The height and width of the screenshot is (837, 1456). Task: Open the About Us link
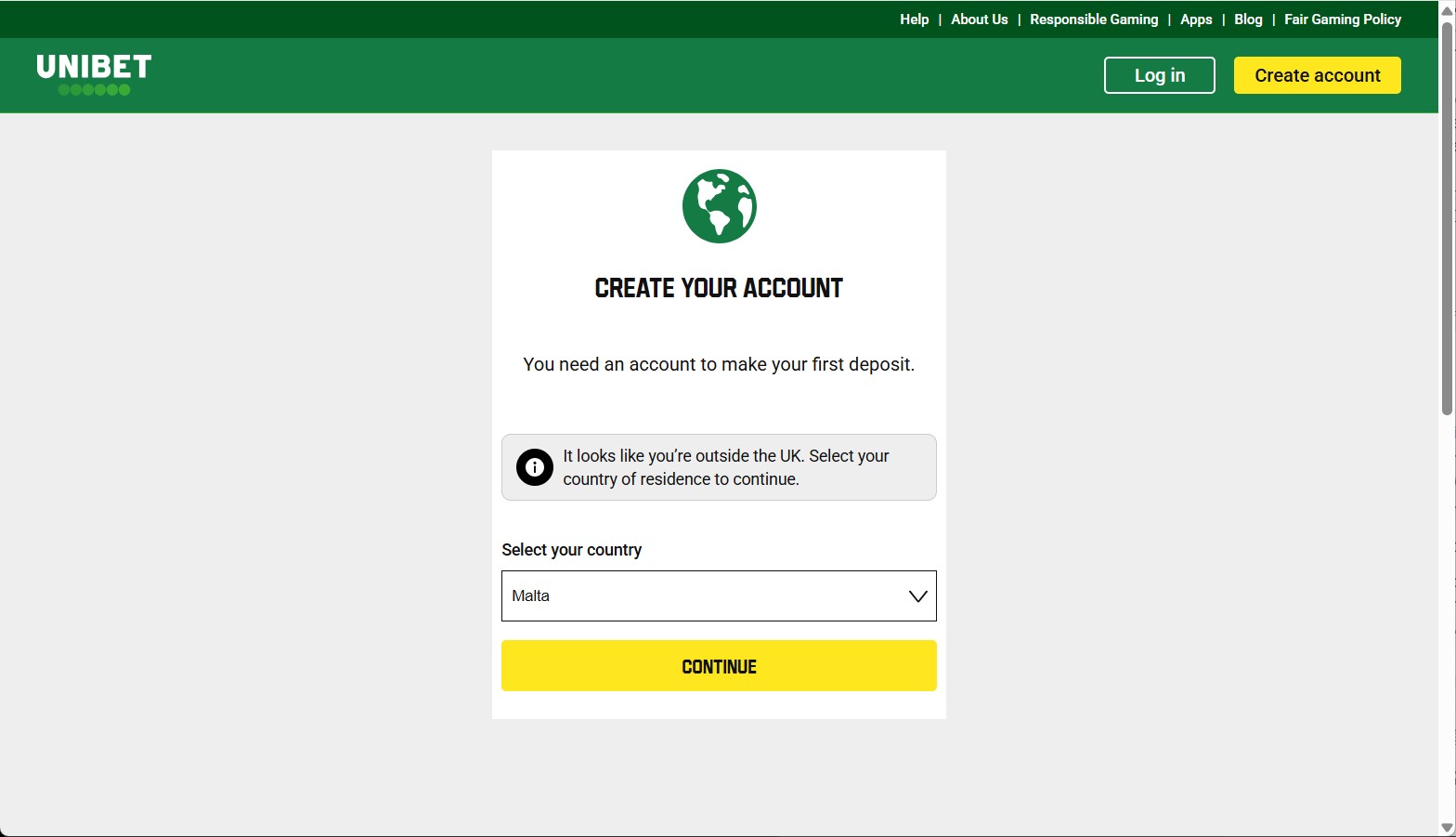pyautogui.click(x=980, y=20)
